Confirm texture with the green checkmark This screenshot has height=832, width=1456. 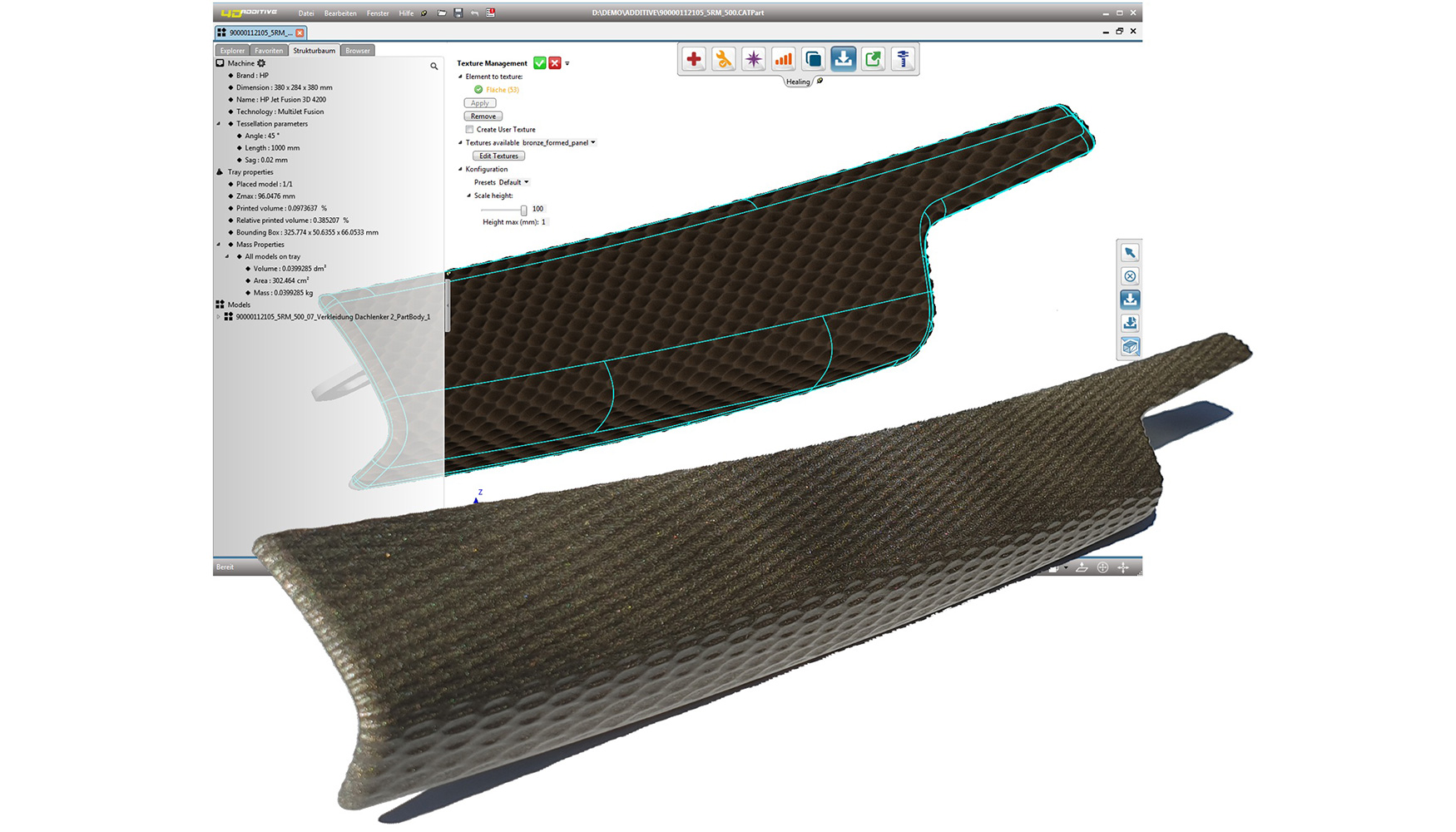click(x=540, y=62)
